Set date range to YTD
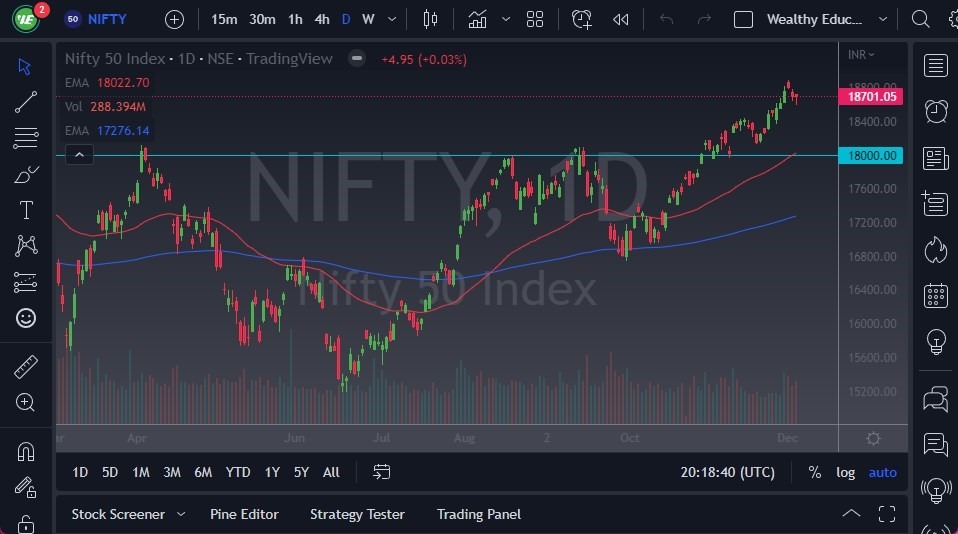958x534 pixels. [238, 472]
